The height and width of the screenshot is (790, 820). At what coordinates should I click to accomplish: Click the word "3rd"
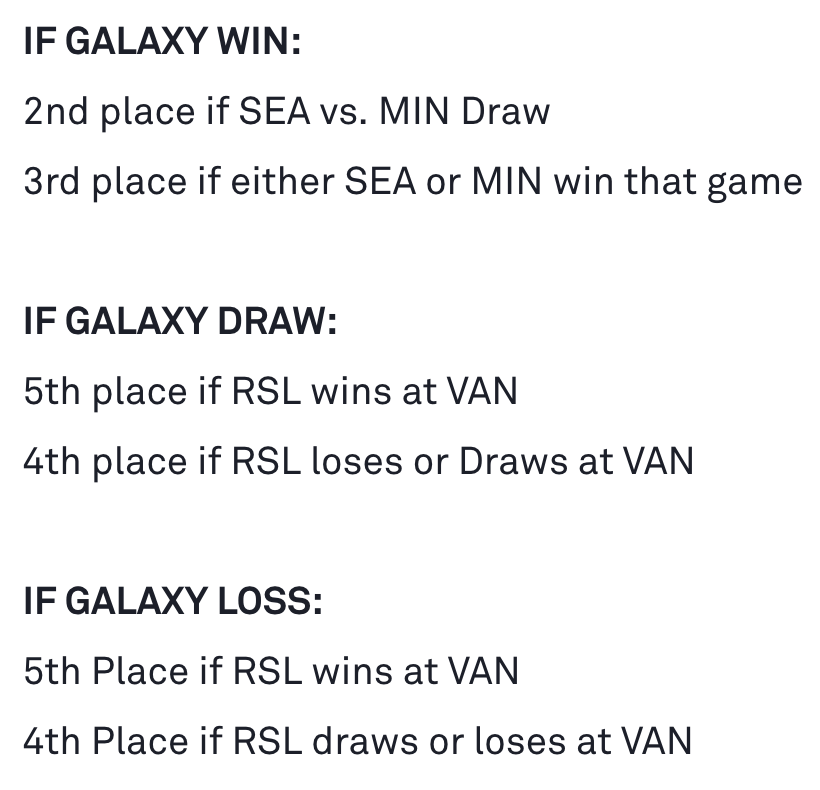[x=52, y=181]
